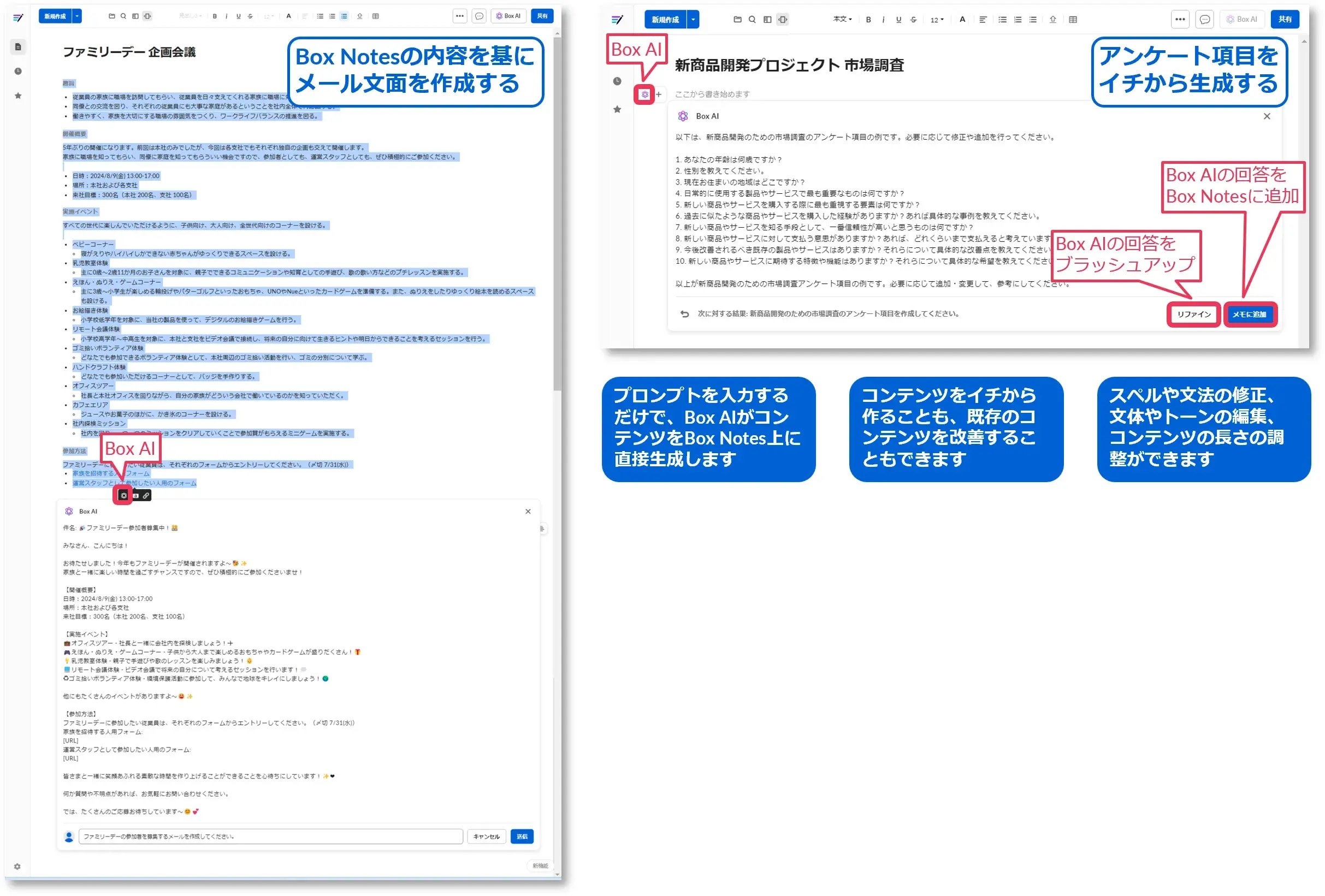Select the star (favorites) icon in the sidebar
This screenshot has height=896, width=1325.
pos(17,96)
